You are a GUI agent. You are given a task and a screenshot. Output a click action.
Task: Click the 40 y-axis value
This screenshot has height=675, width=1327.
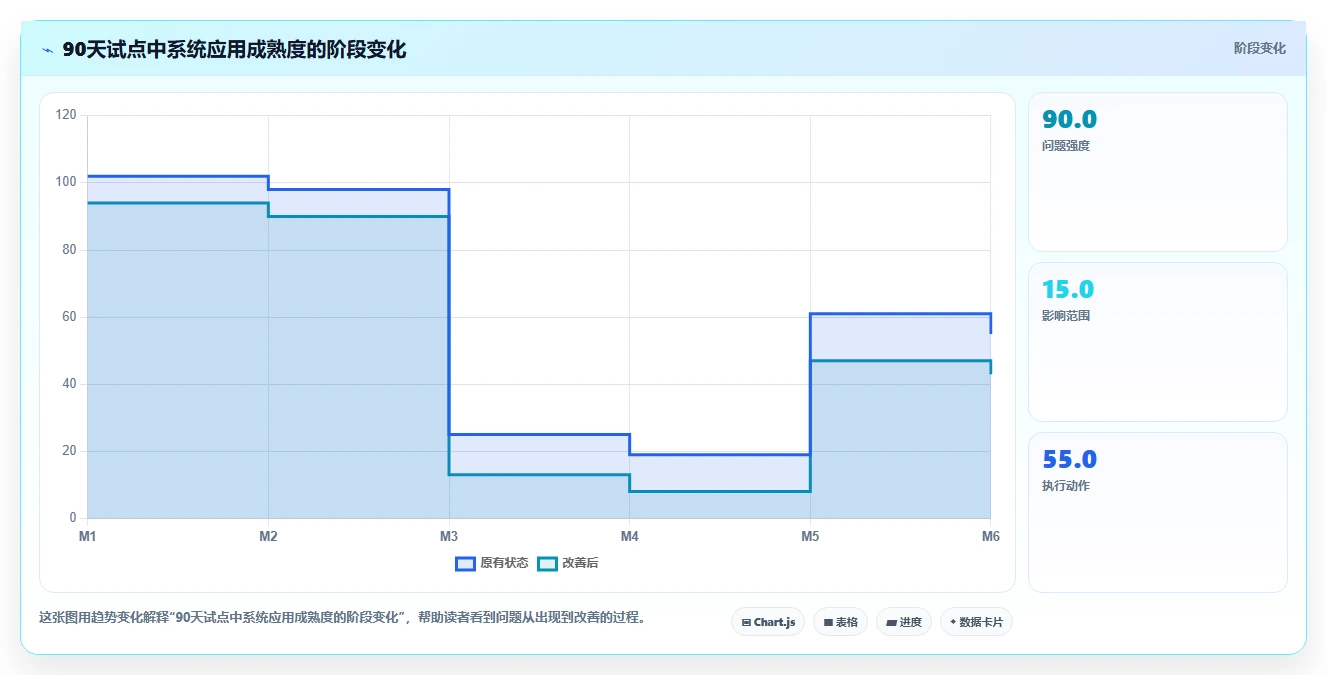(69, 384)
